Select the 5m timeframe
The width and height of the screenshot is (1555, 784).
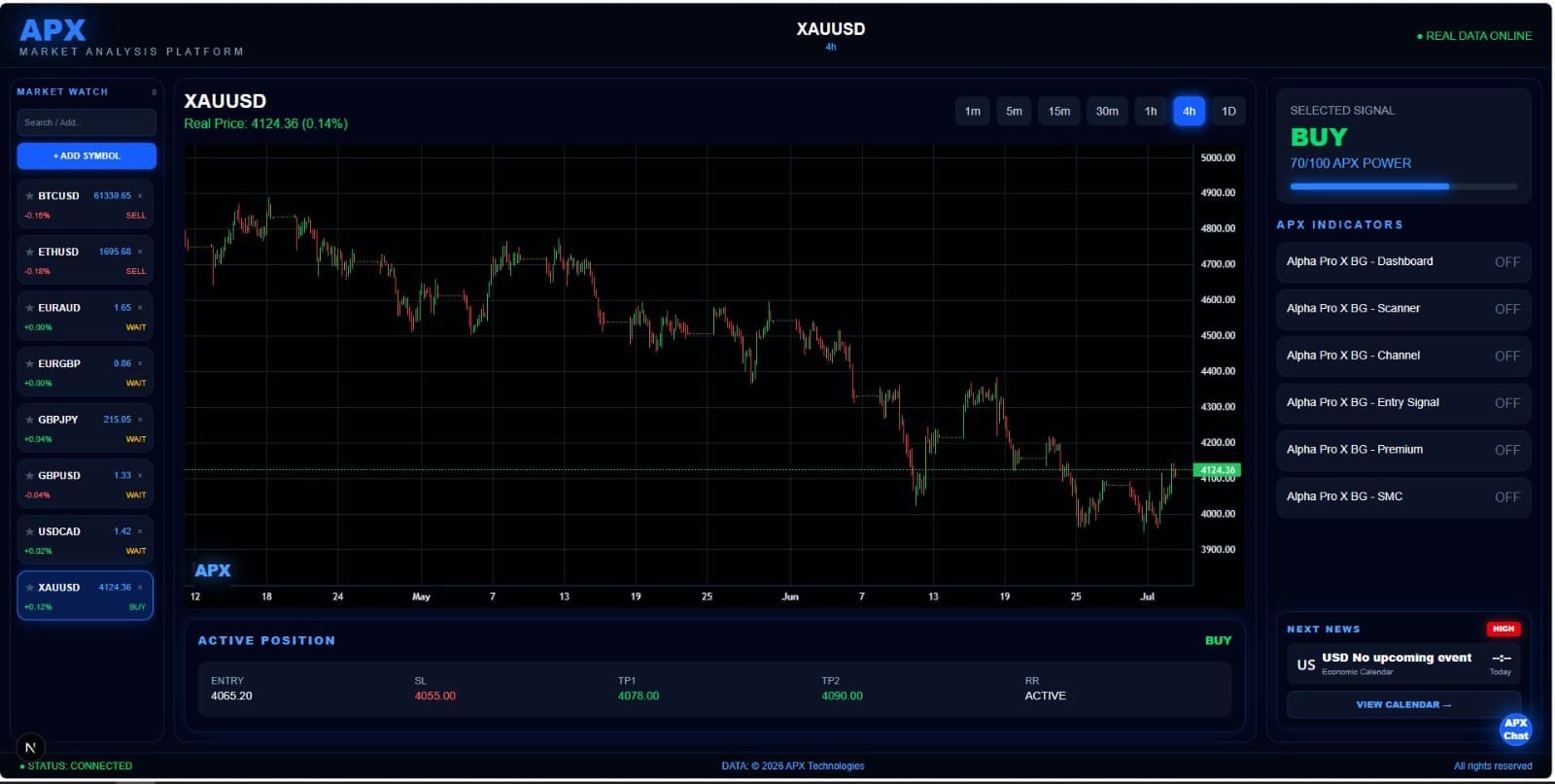(x=1014, y=112)
